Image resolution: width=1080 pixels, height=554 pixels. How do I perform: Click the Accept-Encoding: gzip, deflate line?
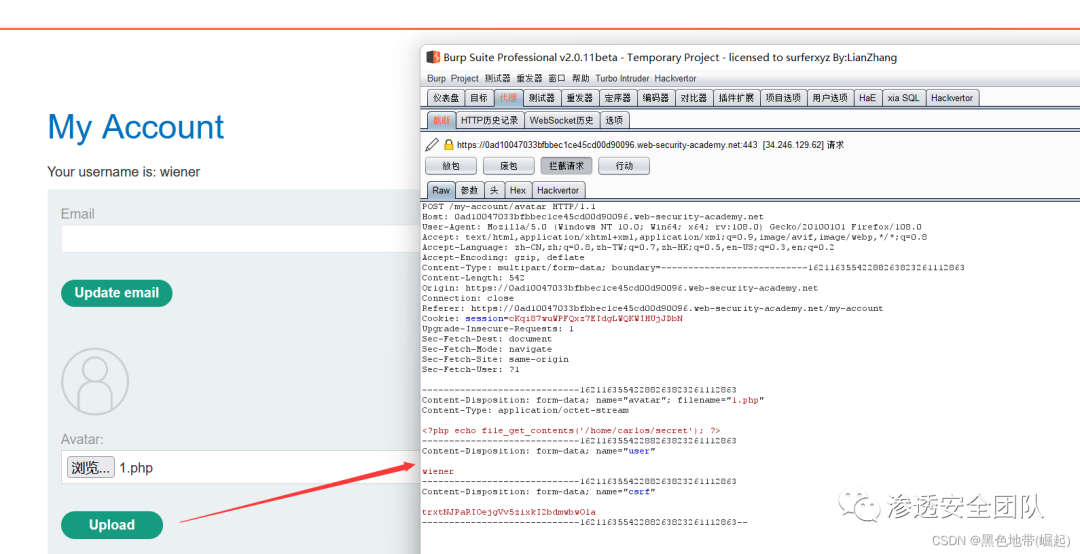click(x=503, y=257)
